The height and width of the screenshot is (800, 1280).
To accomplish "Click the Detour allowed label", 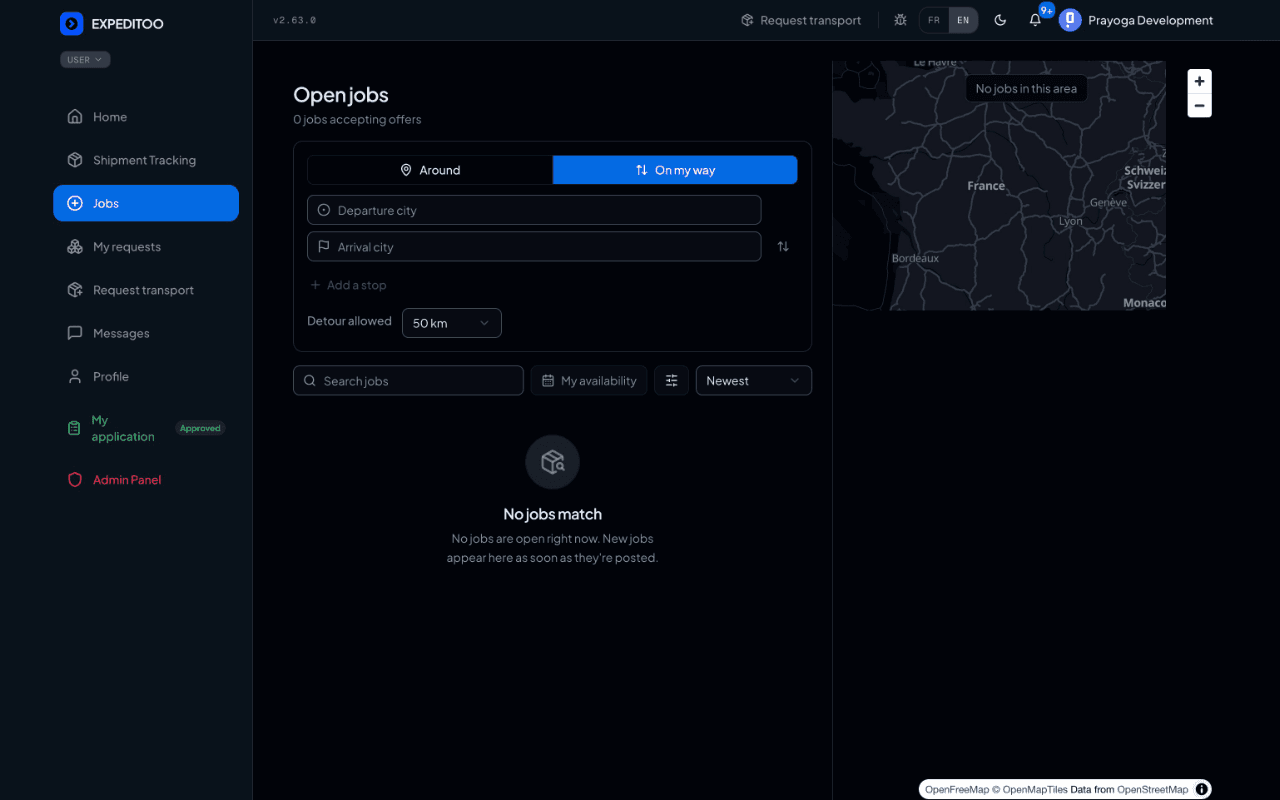I will pos(349,321).
